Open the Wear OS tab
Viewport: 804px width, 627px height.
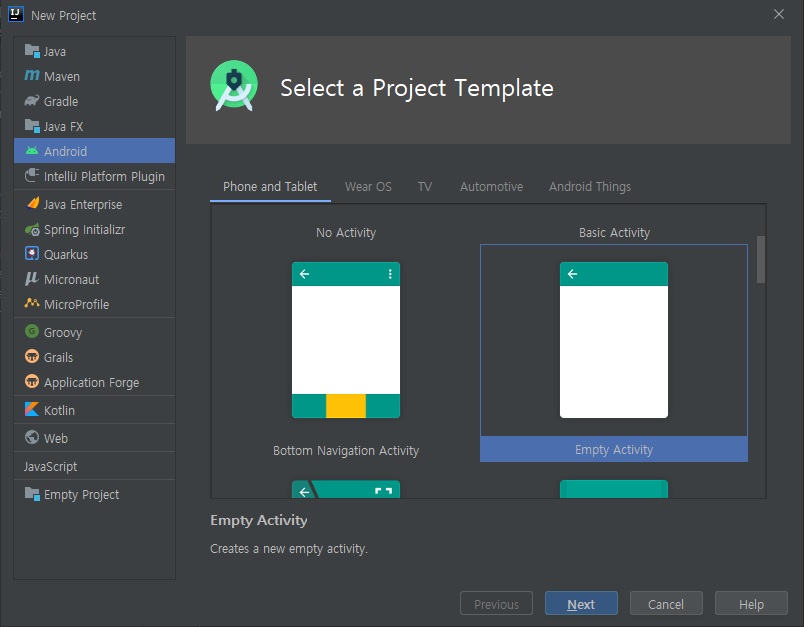coord(368,187)
